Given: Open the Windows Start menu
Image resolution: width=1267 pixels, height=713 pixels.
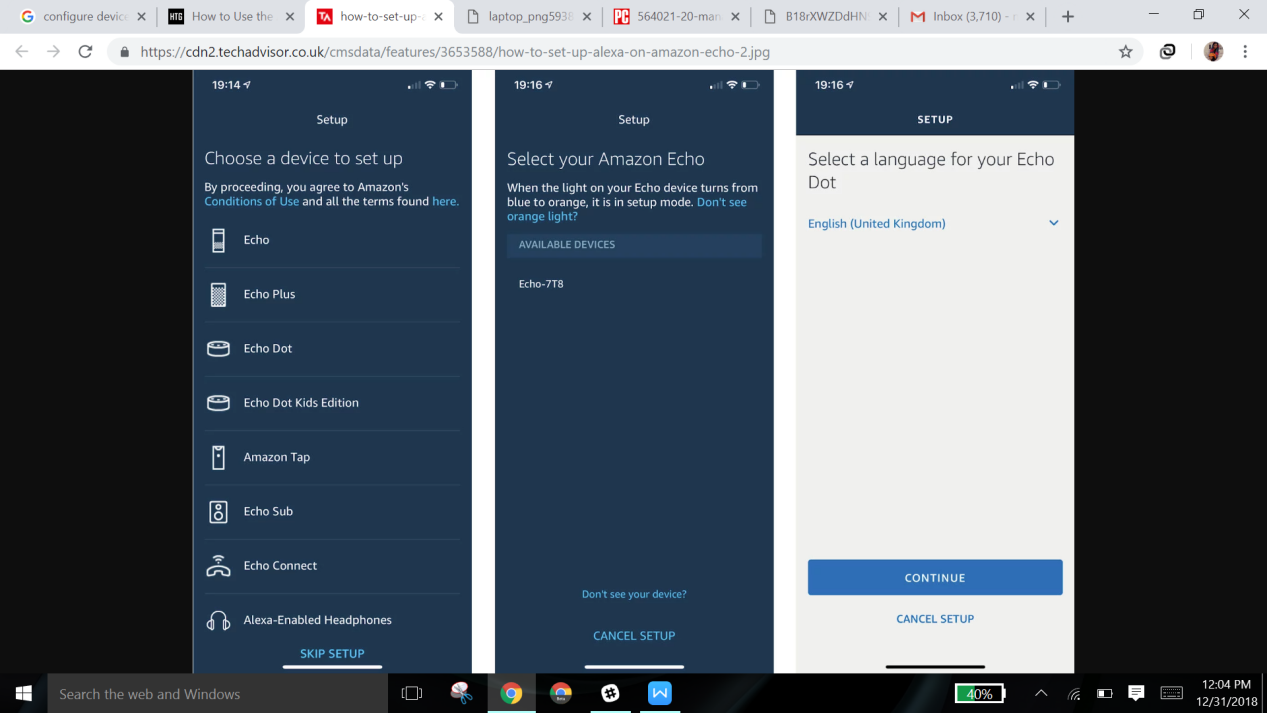Looking at the screenshot, I should (23, 693).
